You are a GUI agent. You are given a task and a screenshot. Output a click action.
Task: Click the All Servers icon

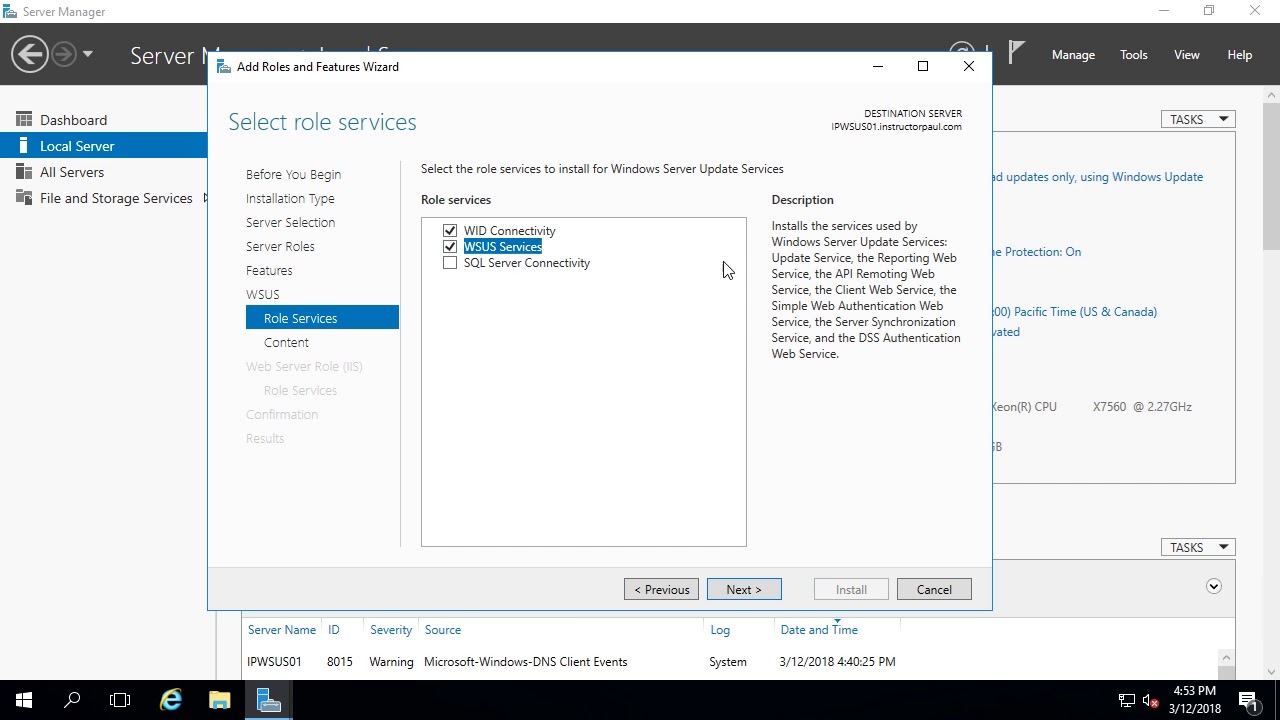point(24,172)
